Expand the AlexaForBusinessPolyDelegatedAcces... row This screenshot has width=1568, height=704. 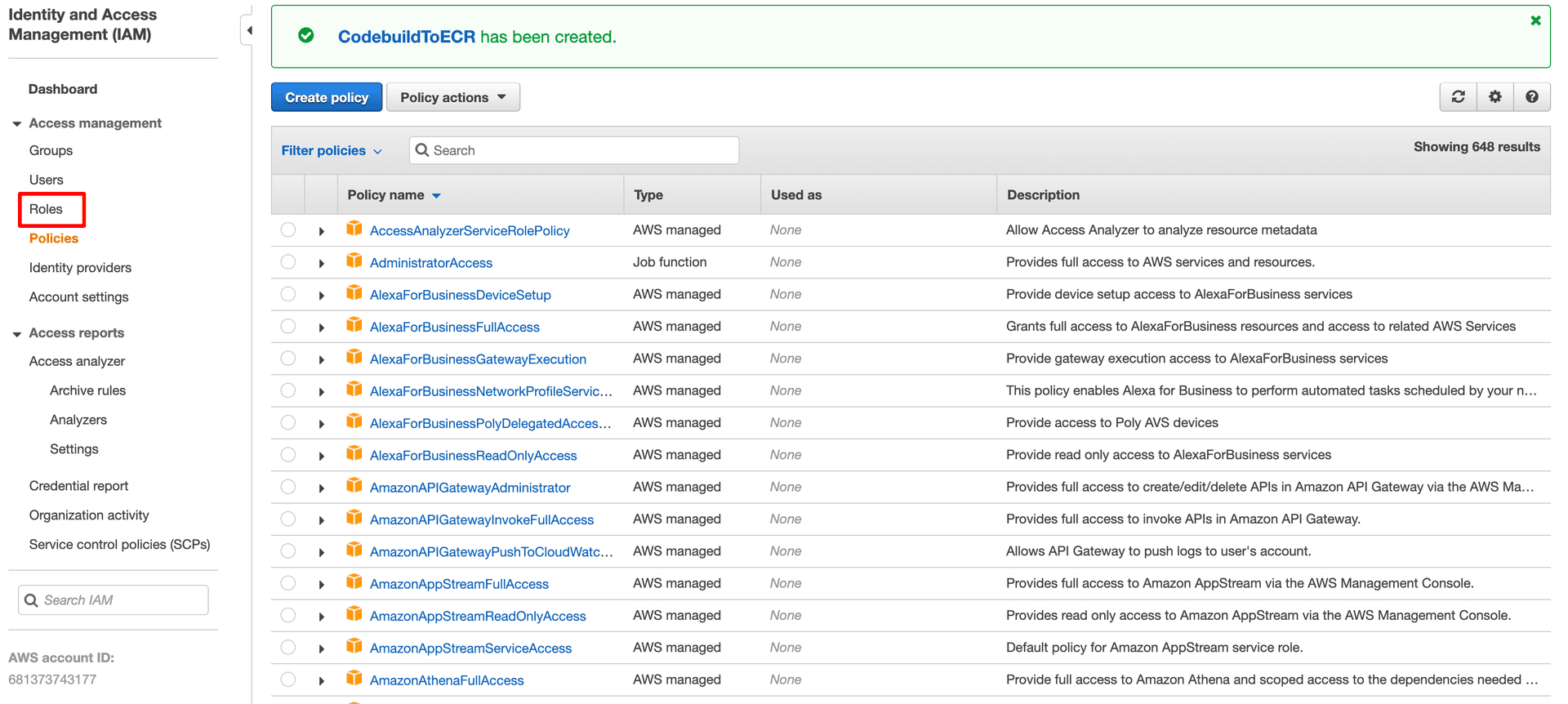pos(322,424)
